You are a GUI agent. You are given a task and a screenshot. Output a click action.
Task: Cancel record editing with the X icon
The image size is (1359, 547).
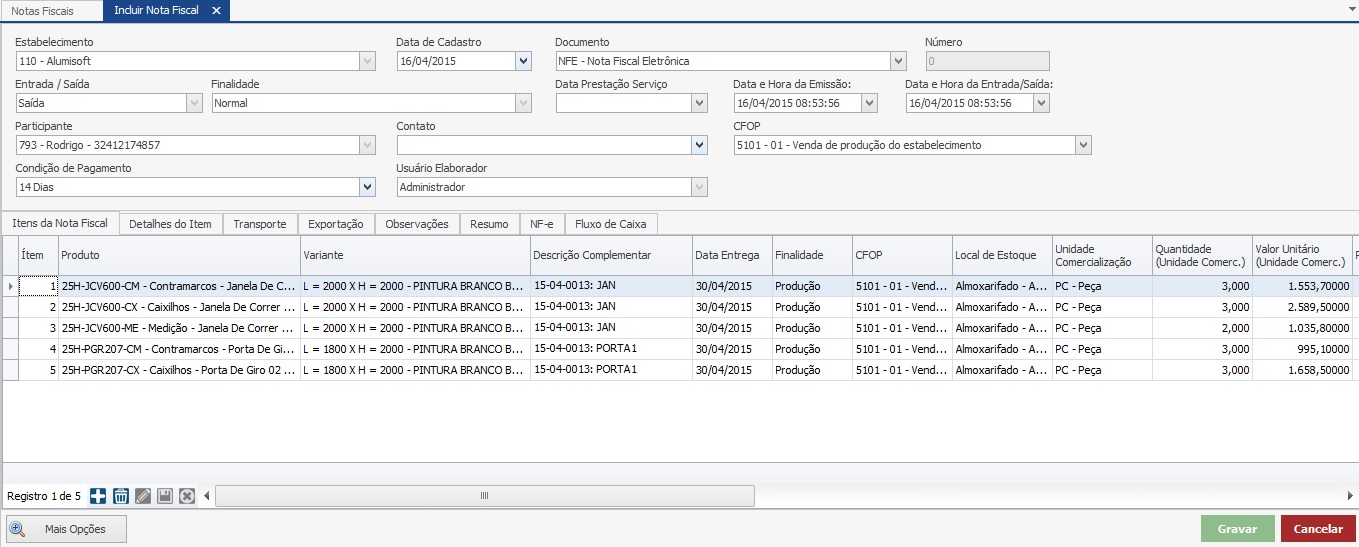[186, 496]
